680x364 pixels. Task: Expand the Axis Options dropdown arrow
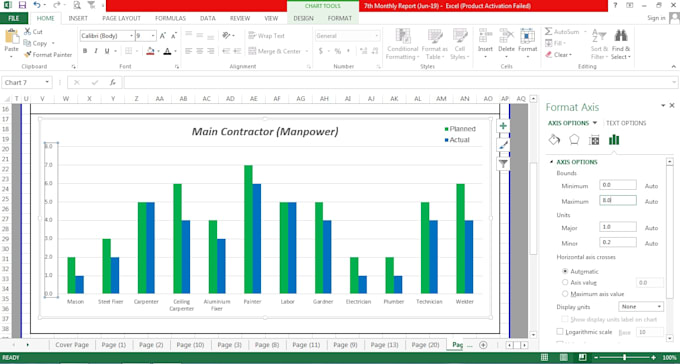(x=595, y=123)
